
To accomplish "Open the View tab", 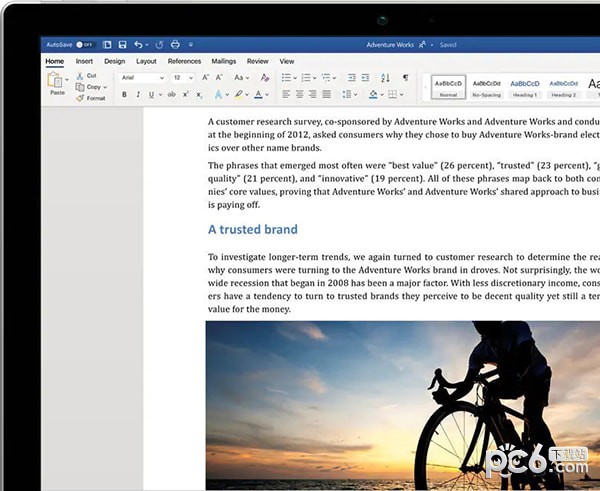I will (x=287, y=61).
